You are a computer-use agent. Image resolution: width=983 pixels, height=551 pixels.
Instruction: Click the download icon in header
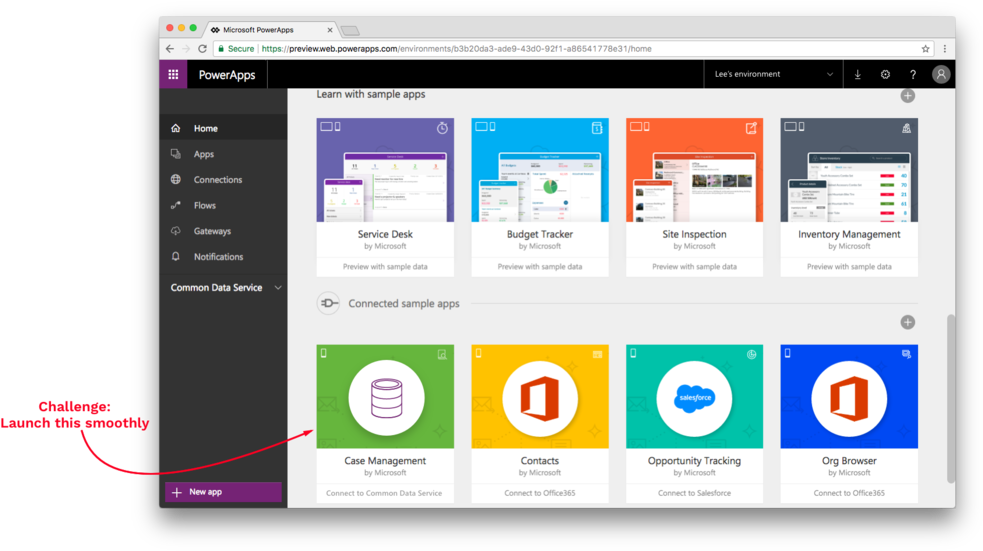857,74
